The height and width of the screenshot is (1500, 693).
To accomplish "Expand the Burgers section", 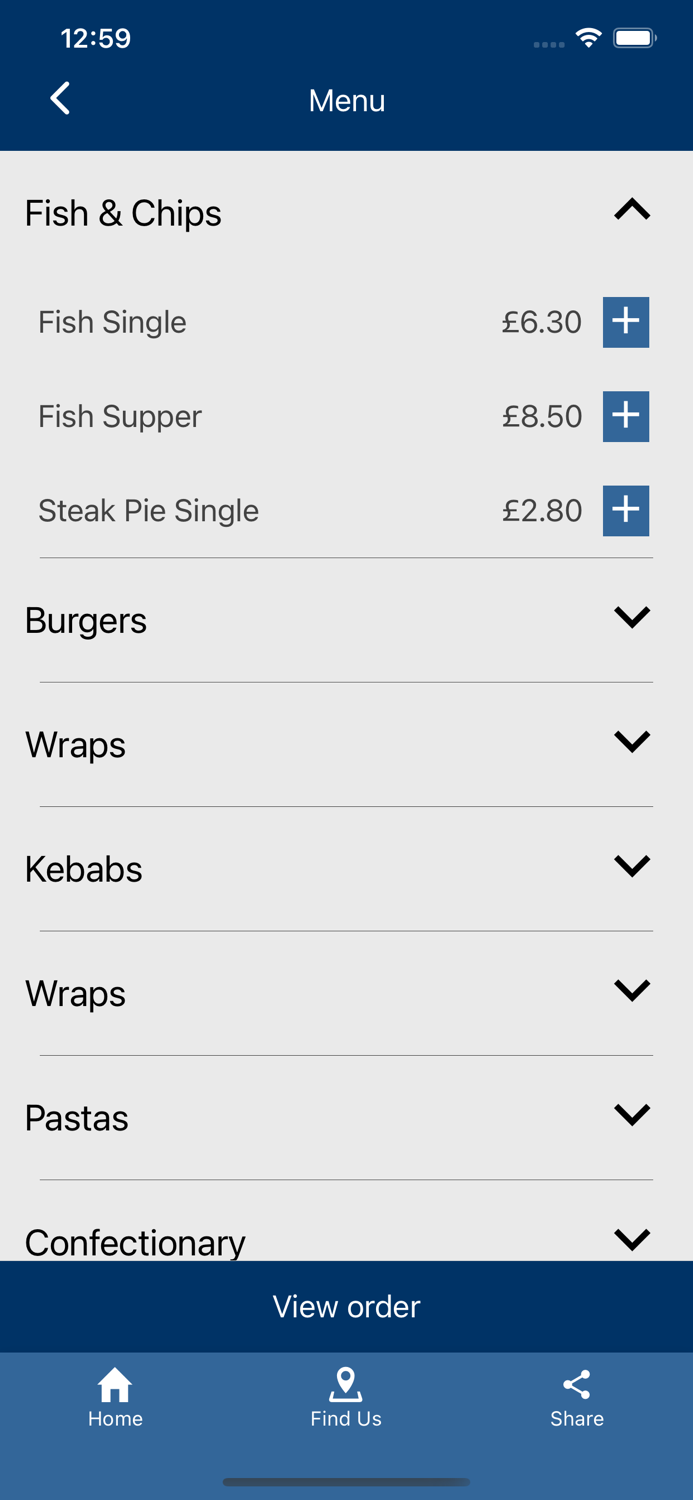I will pyautogui.click(x=632, y=618).
